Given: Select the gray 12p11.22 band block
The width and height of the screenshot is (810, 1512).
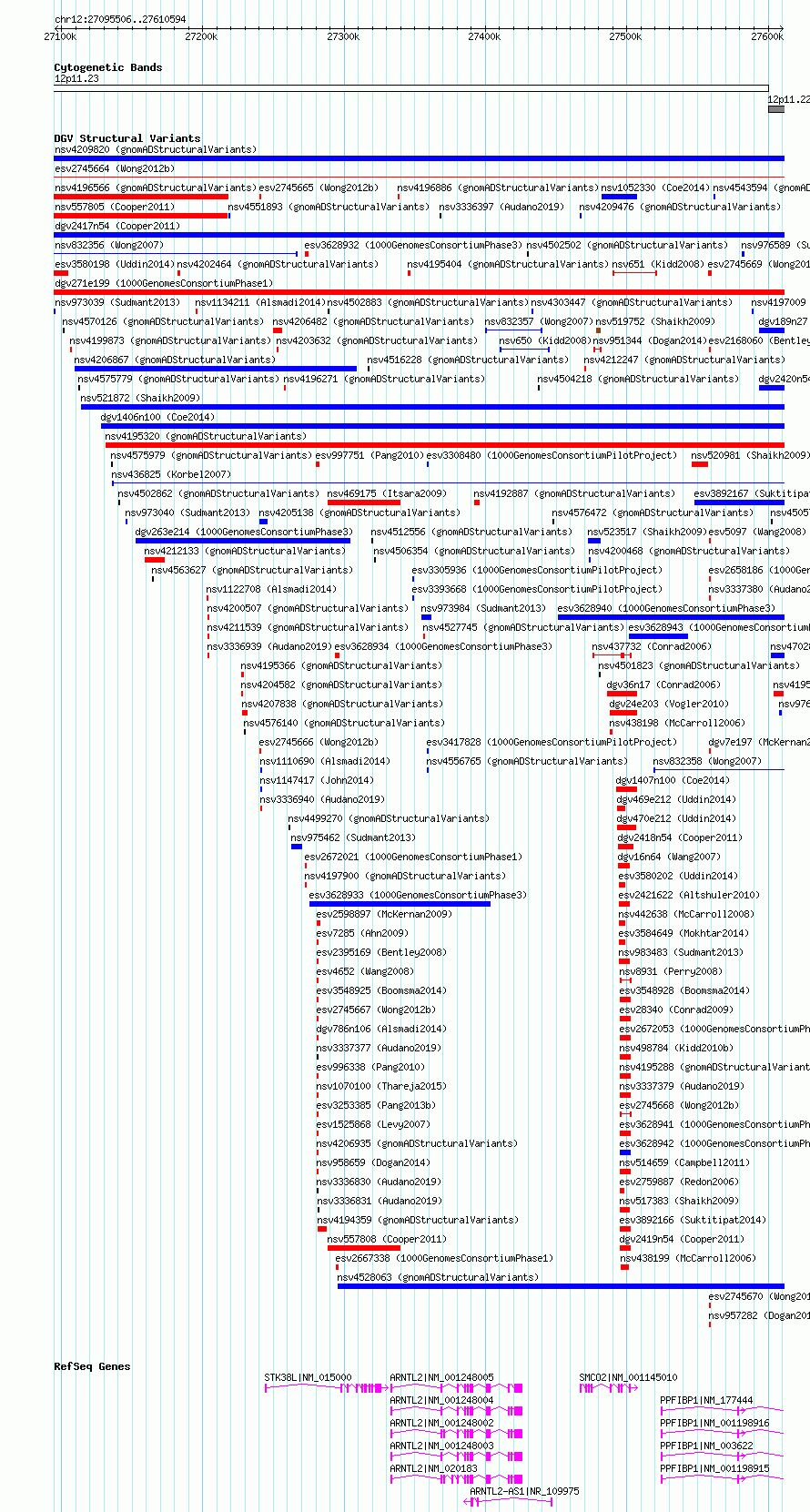Looking at the screenshot, I should point(776,109).
